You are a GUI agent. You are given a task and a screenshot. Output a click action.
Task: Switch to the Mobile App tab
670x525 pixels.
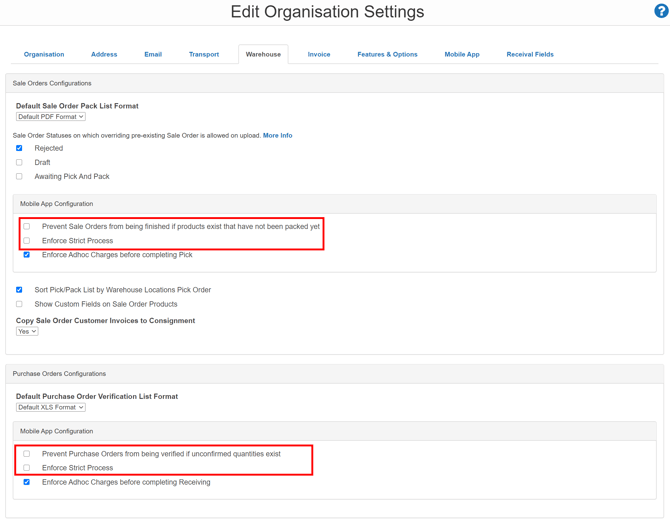point(462,54)
